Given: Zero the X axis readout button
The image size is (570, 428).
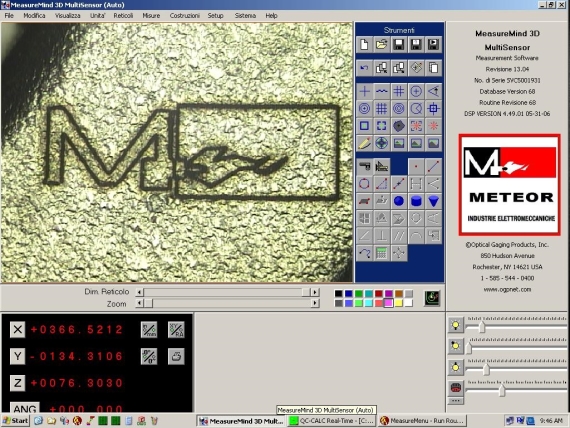Looking at the screenshot, I should 17,329.
